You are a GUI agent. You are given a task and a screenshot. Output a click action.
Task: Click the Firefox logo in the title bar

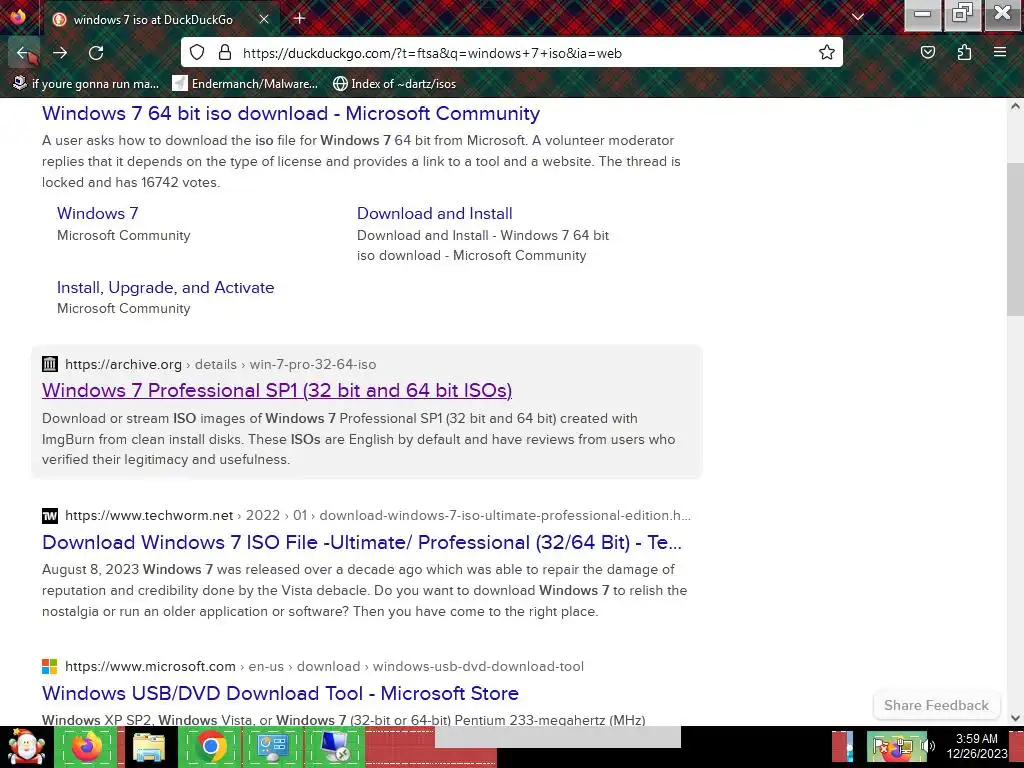pyautogui.click(x=18, y=16)
